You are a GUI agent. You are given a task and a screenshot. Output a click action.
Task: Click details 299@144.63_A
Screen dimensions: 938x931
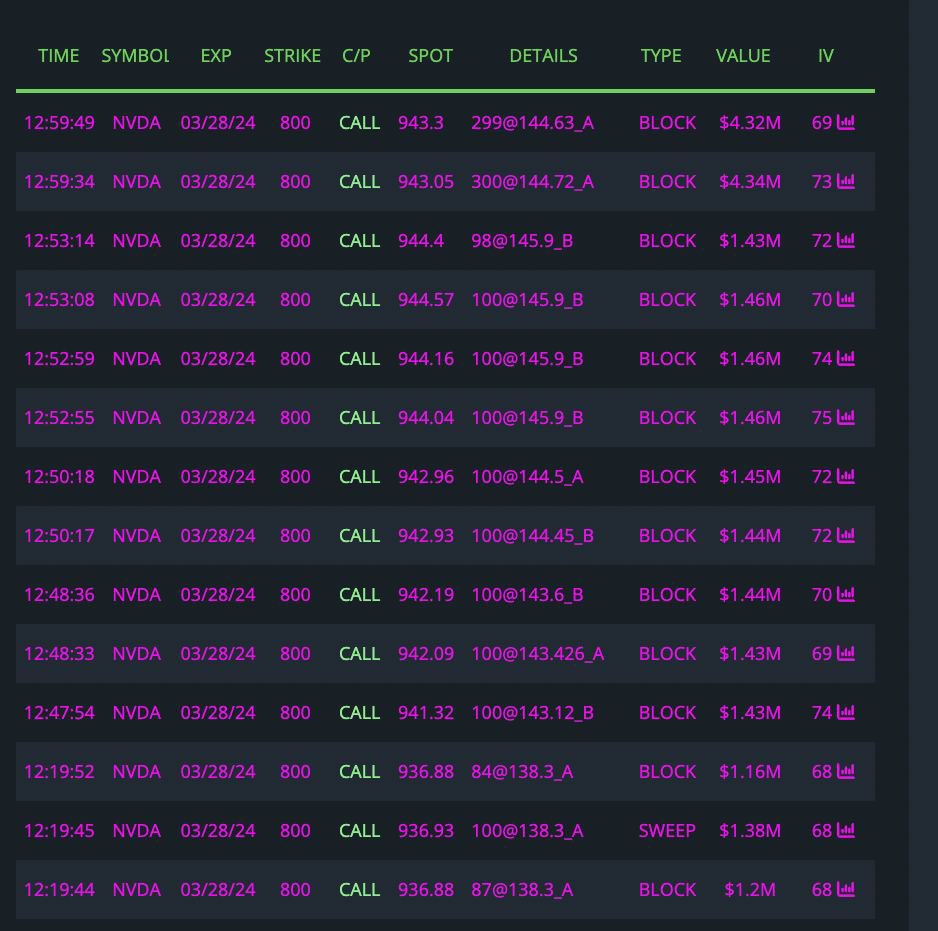[x=532, y=123]
